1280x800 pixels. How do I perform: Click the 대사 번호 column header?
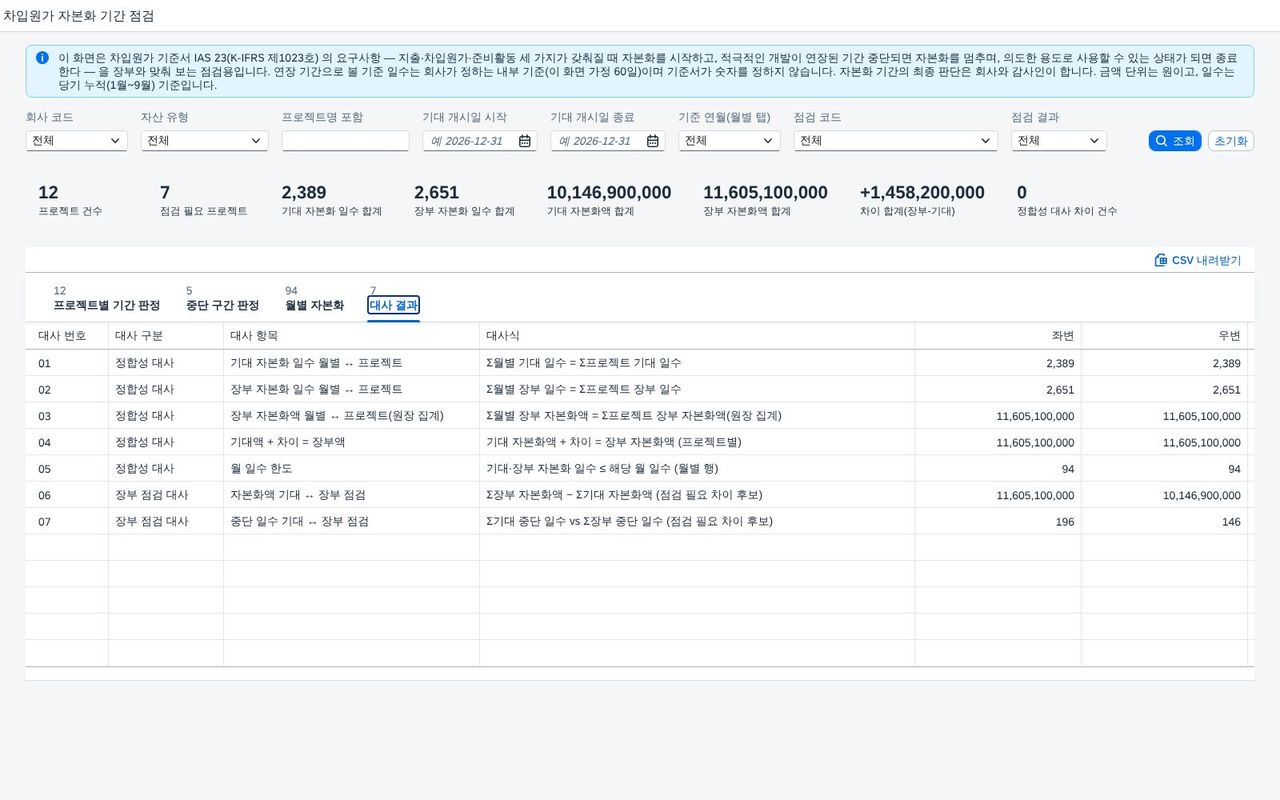pos(67,336)
